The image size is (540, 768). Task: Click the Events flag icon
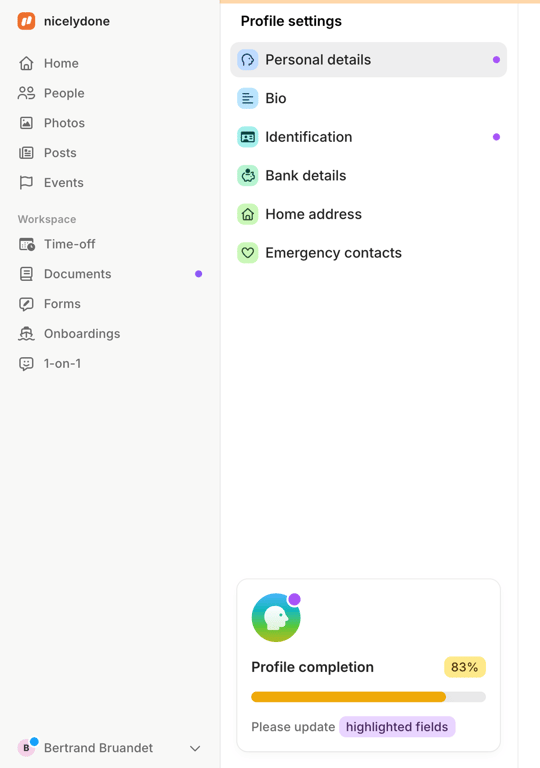tap(26, 183)
